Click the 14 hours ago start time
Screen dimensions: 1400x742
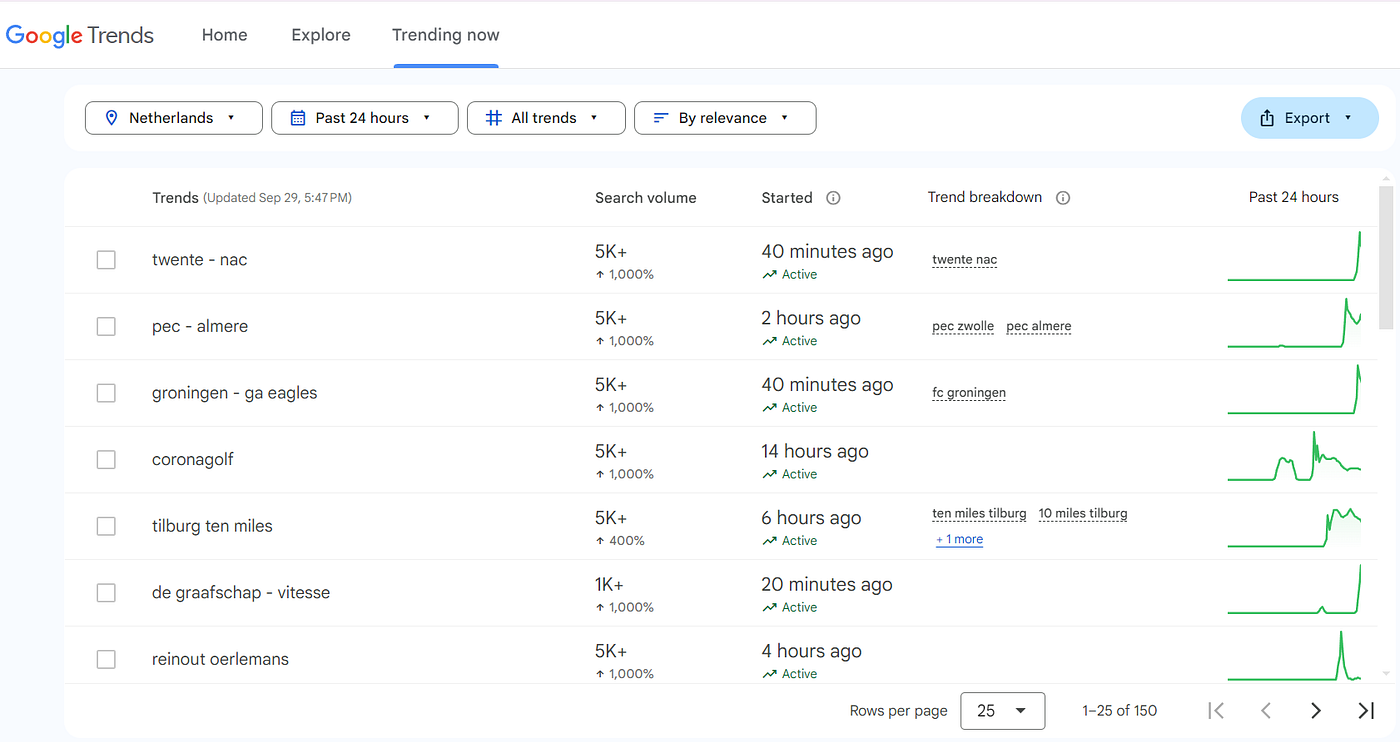tap(815, 451)
